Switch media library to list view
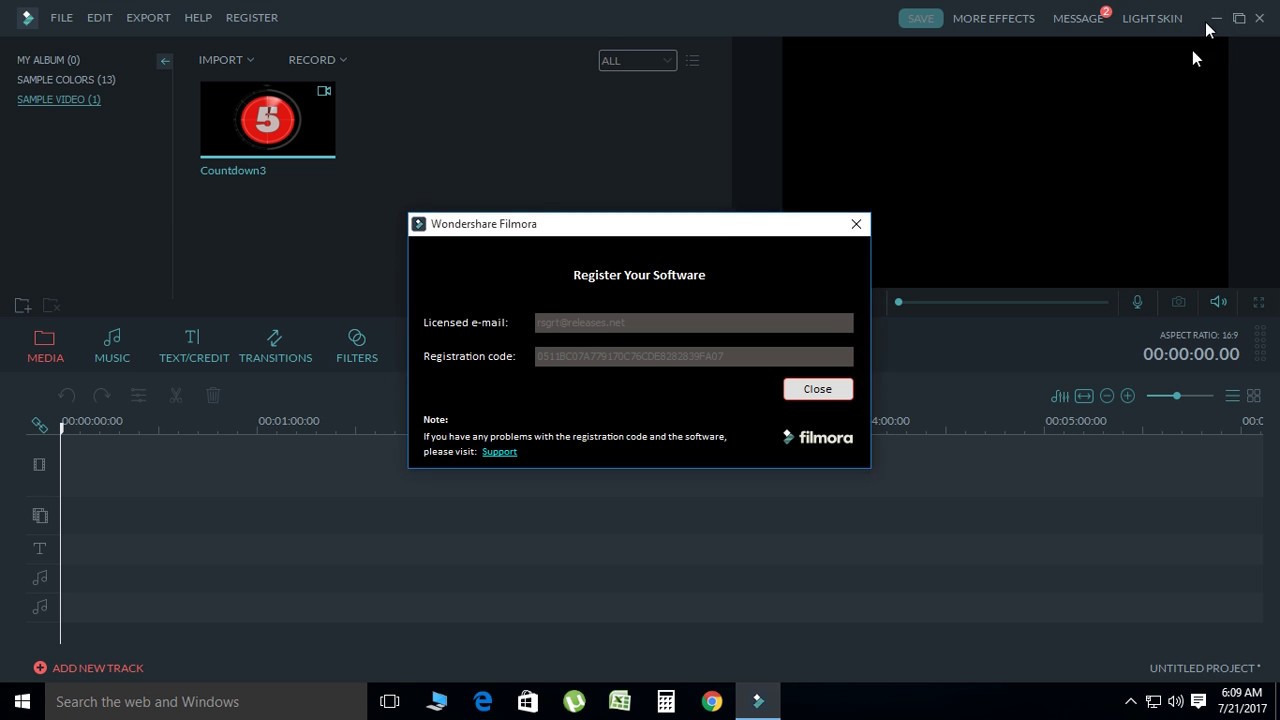The image size is (1280, 720). 692,61
